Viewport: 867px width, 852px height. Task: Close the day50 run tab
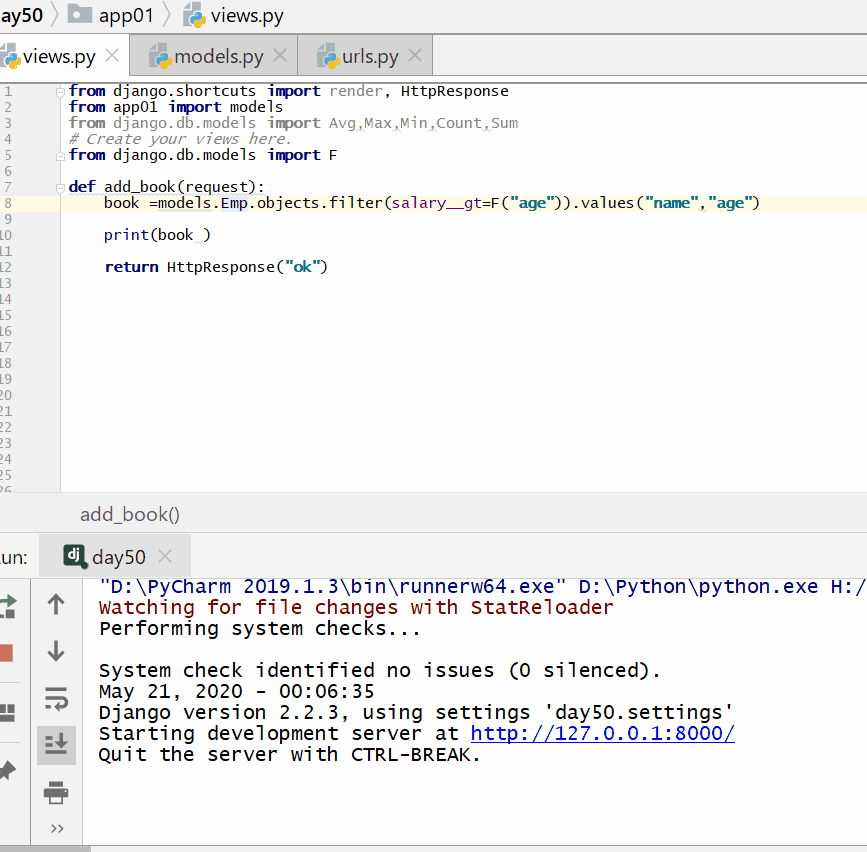coord(165,556)
